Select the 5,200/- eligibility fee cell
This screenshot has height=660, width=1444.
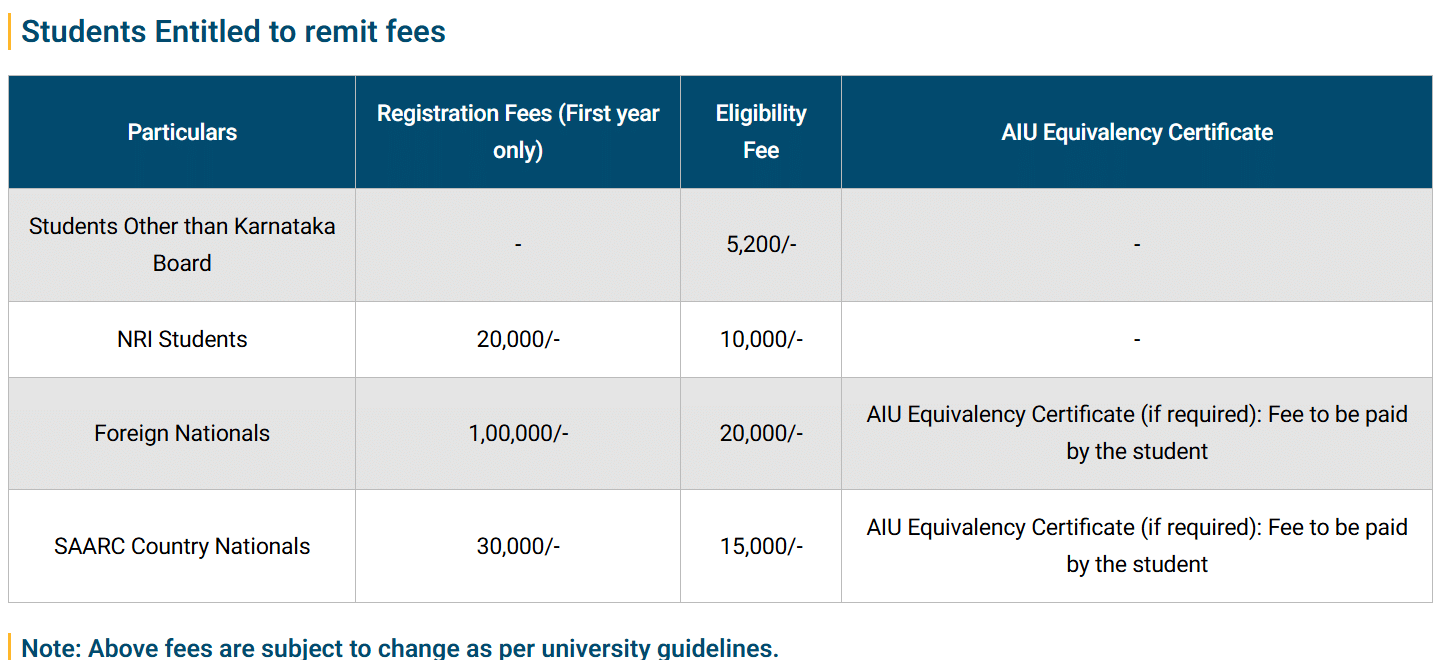[761, 245]
